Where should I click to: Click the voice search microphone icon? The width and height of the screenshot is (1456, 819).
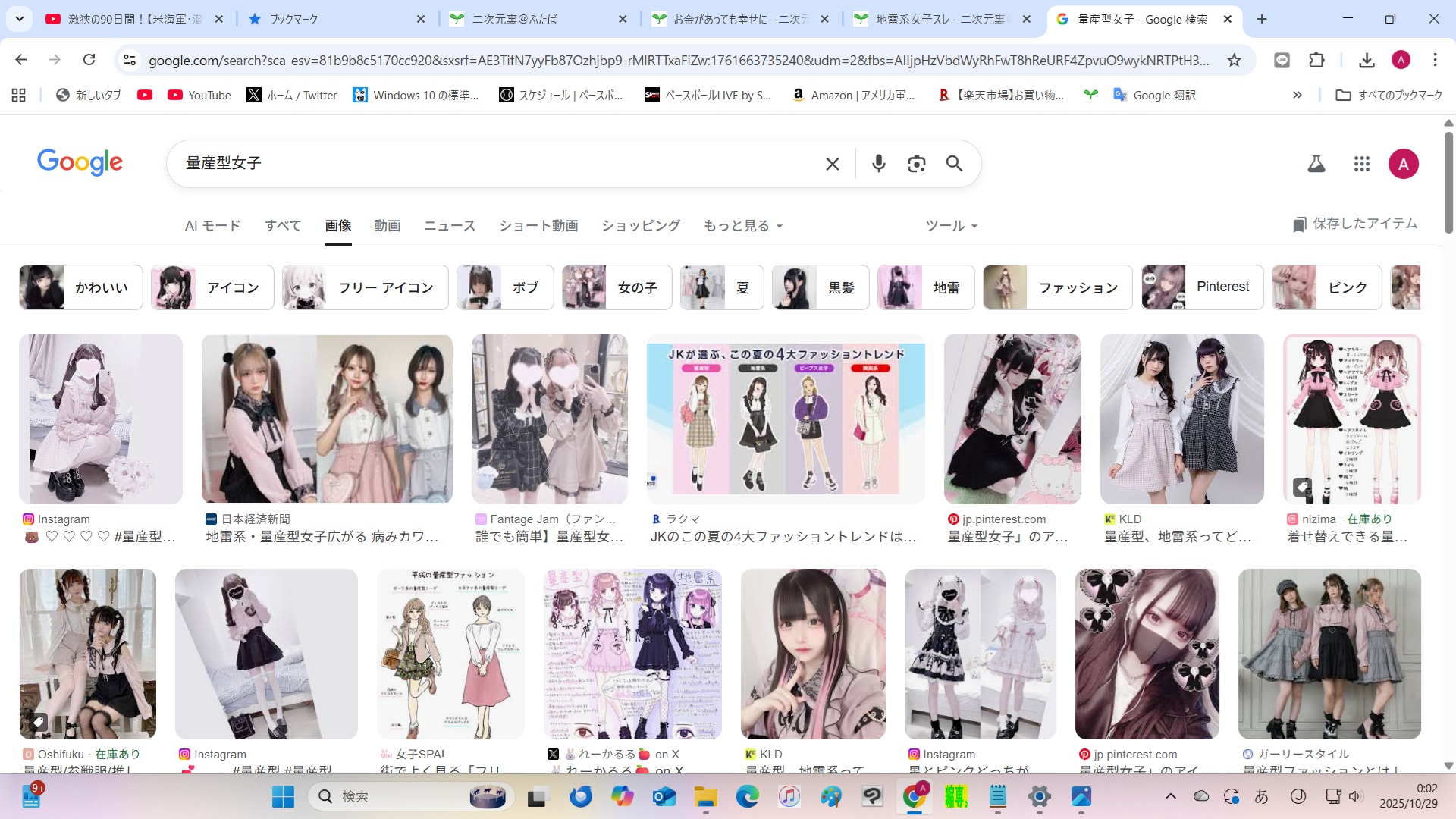878,164
